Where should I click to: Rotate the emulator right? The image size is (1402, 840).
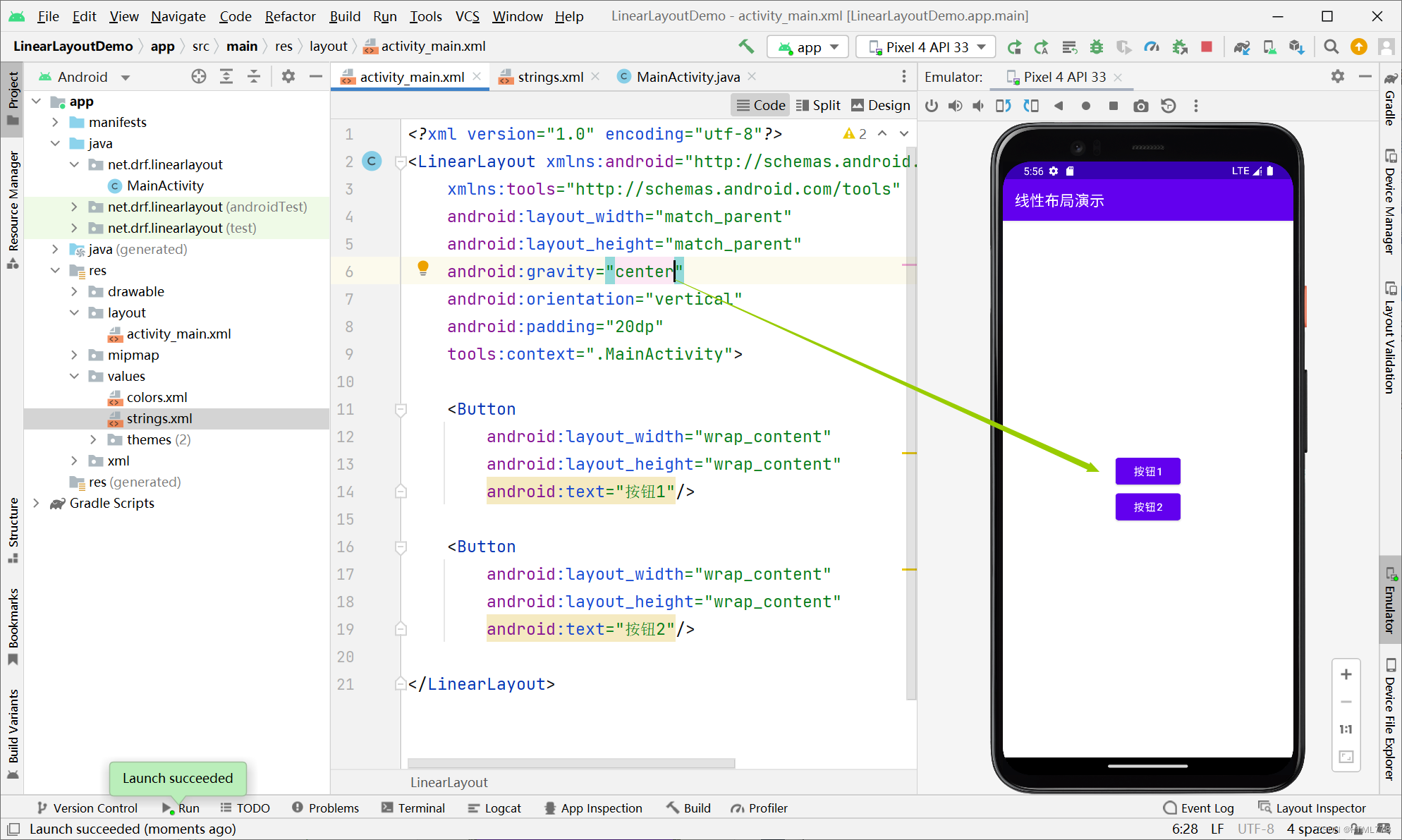tap(1031, 106)
